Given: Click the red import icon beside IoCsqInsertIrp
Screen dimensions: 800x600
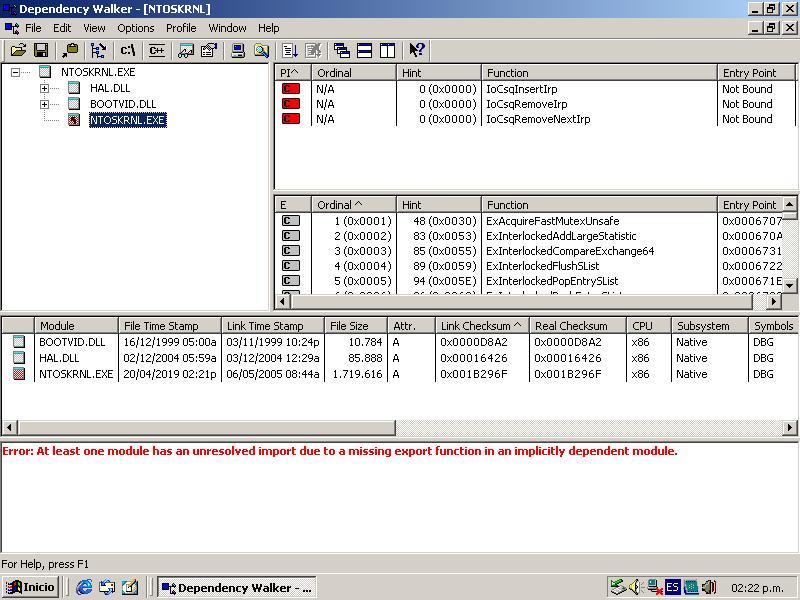Looking at the screenshot, I should coord(291,89).
